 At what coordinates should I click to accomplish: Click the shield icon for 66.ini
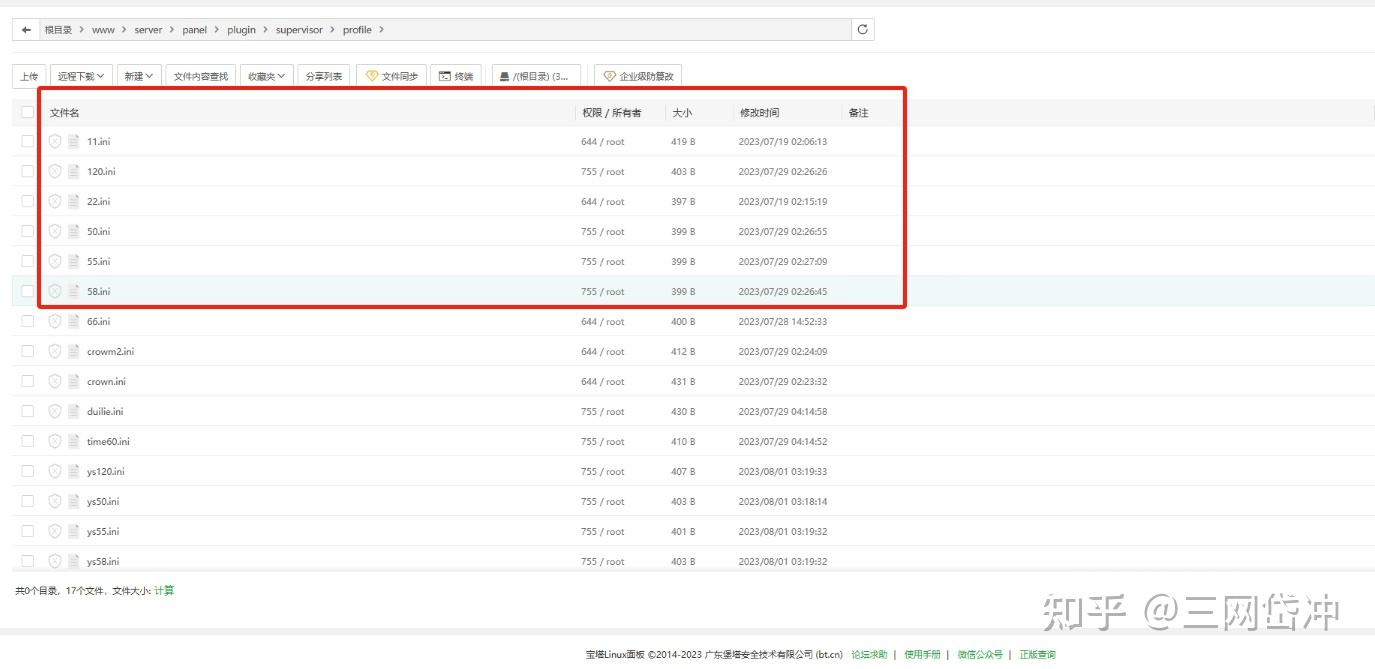55,322
